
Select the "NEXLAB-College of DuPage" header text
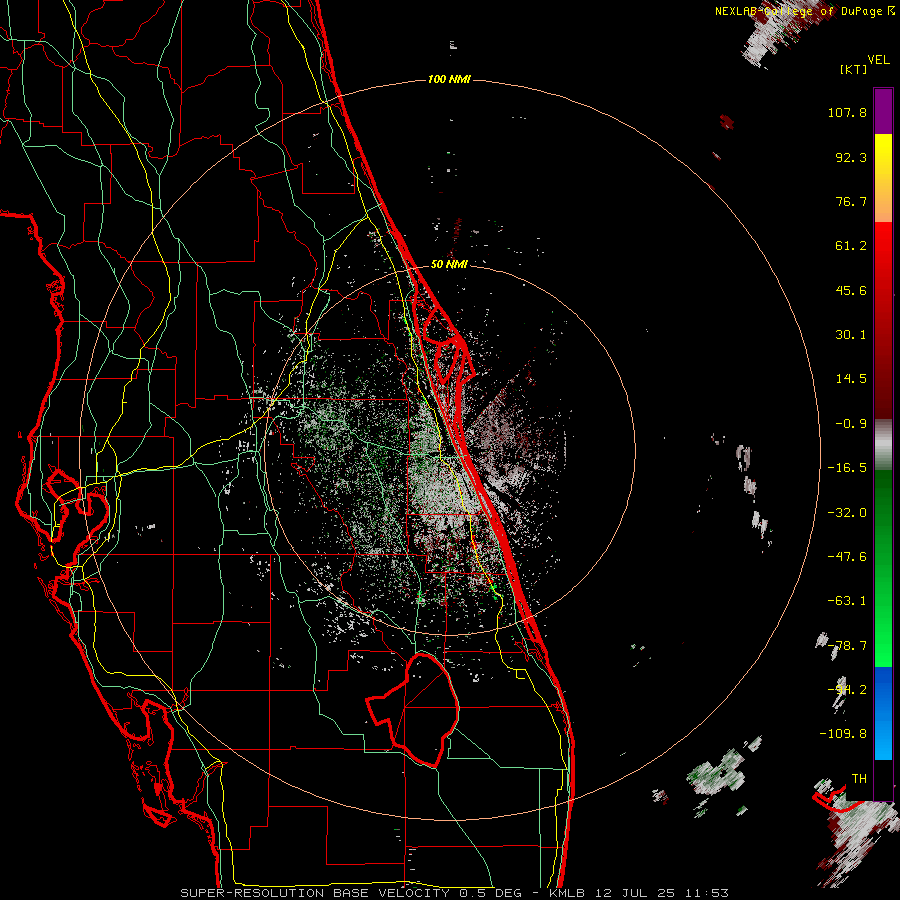click(798, 11)
